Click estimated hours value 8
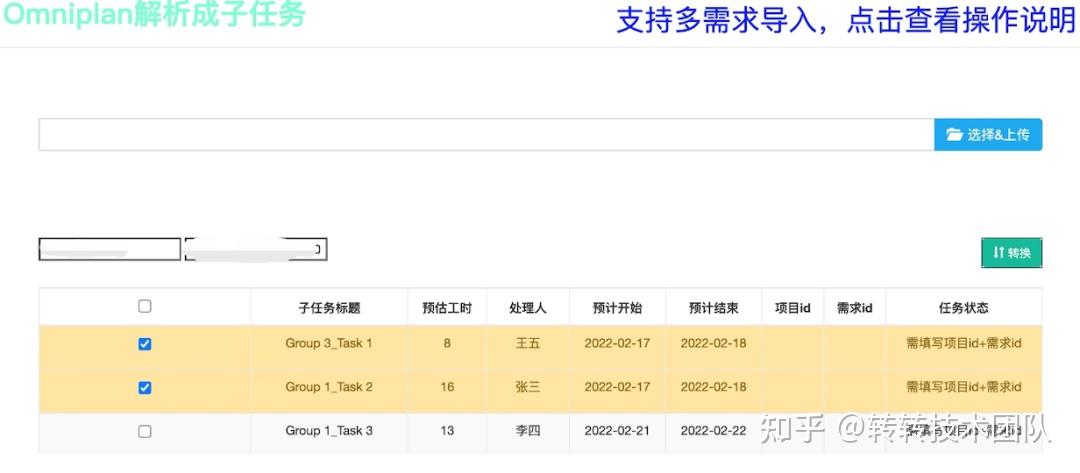 tap(447, 343)
